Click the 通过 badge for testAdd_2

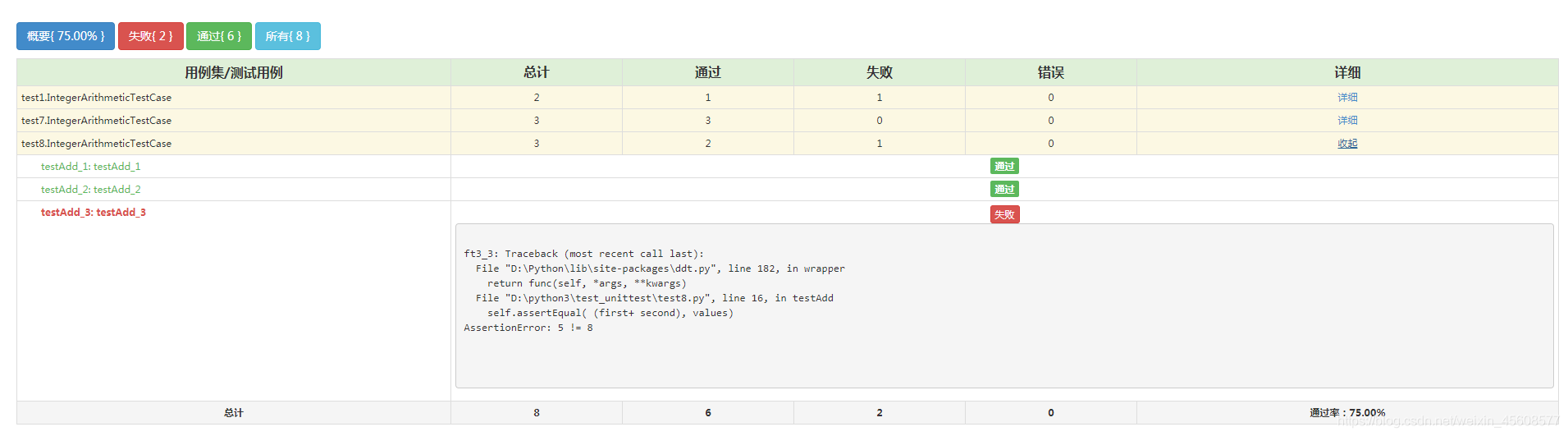tap(1003, 190)
